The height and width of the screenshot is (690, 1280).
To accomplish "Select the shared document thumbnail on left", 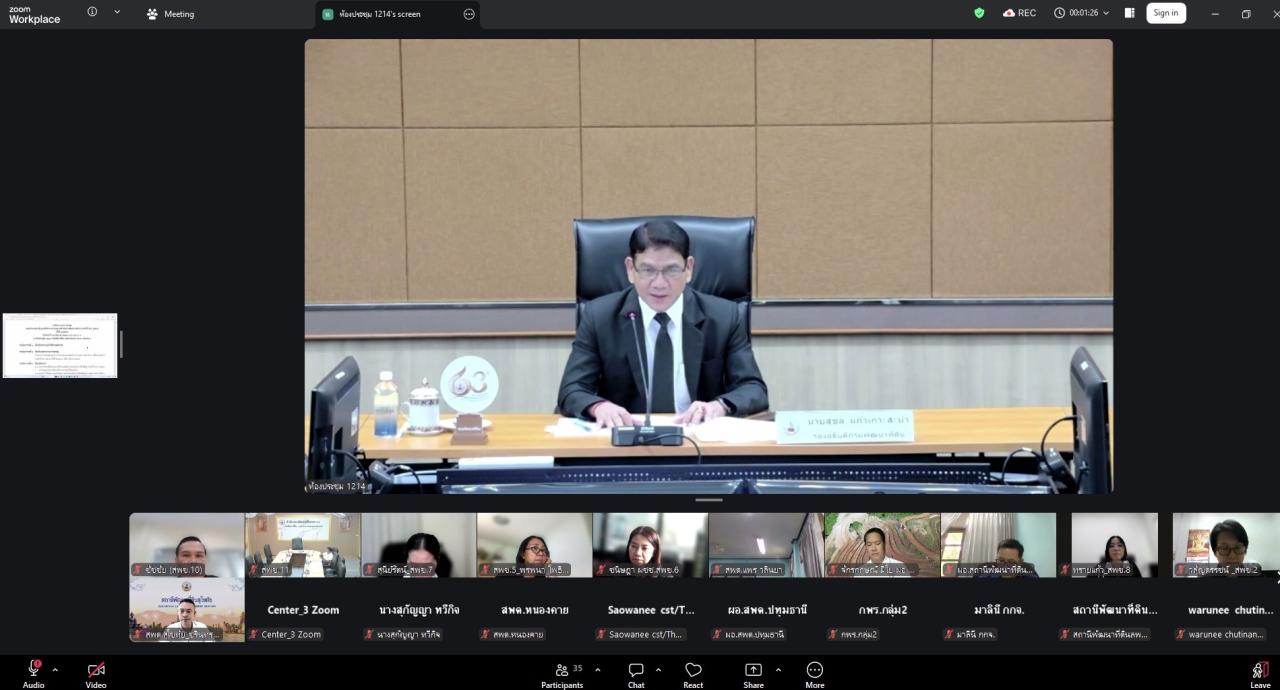I will pos(60,345).
